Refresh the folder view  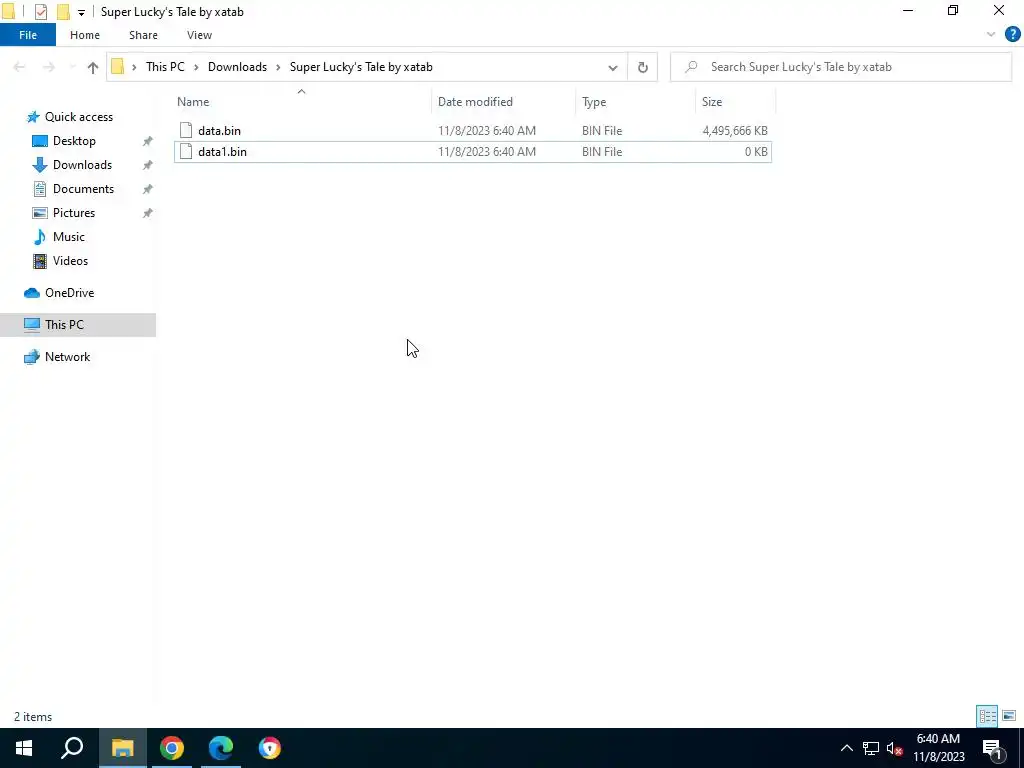tap(643, 67)
